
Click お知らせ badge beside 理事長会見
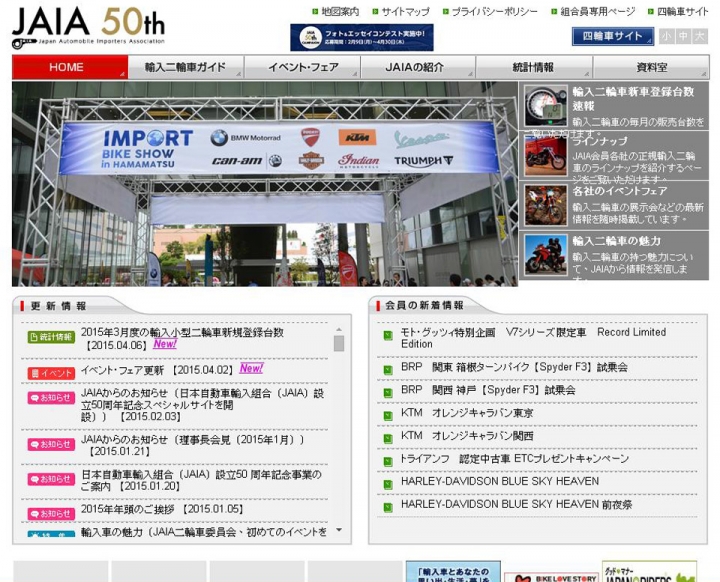[51, 444]
